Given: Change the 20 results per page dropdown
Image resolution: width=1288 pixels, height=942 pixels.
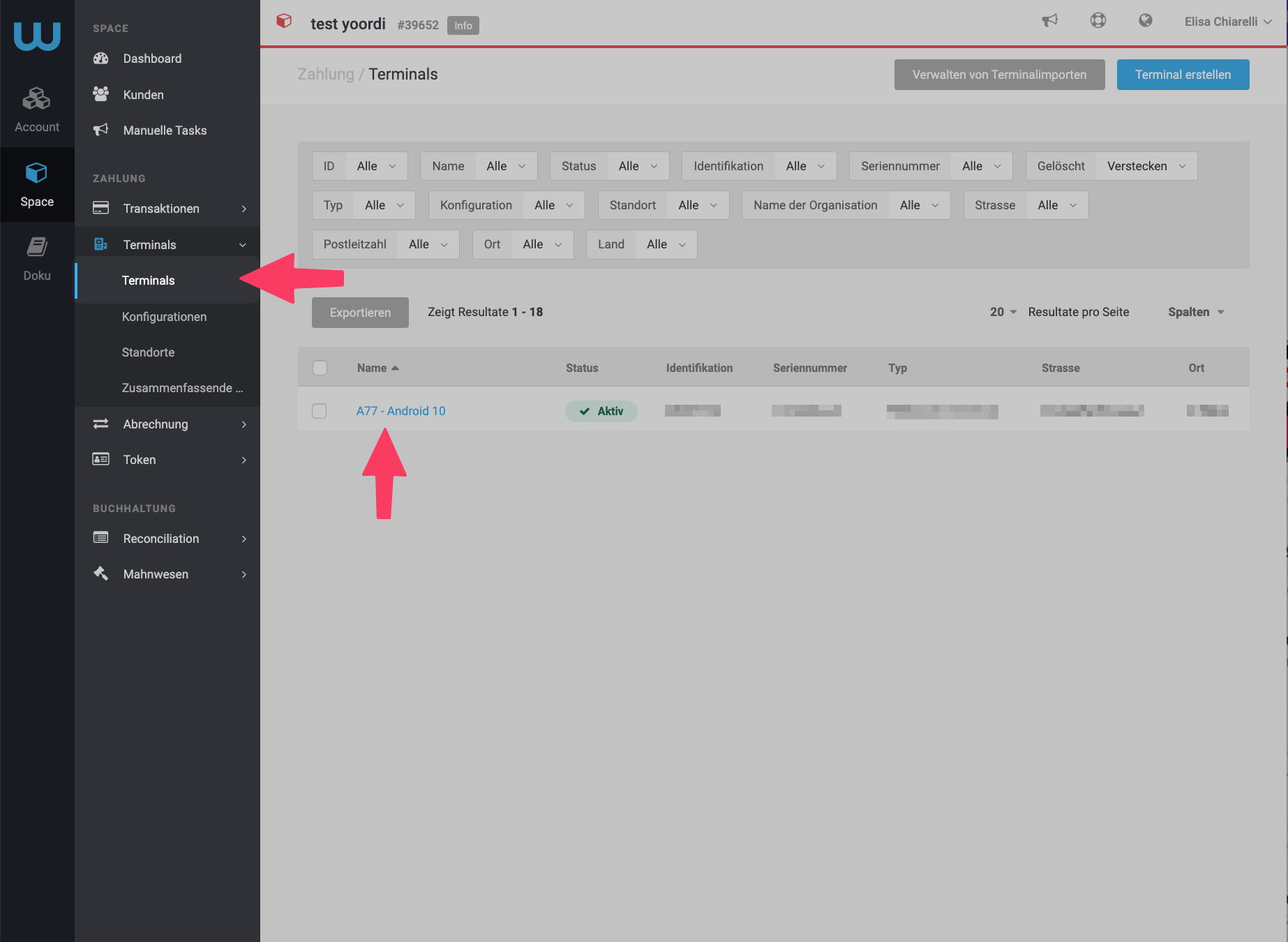Looking at the screenshot, I should [x=1003, y=312].
